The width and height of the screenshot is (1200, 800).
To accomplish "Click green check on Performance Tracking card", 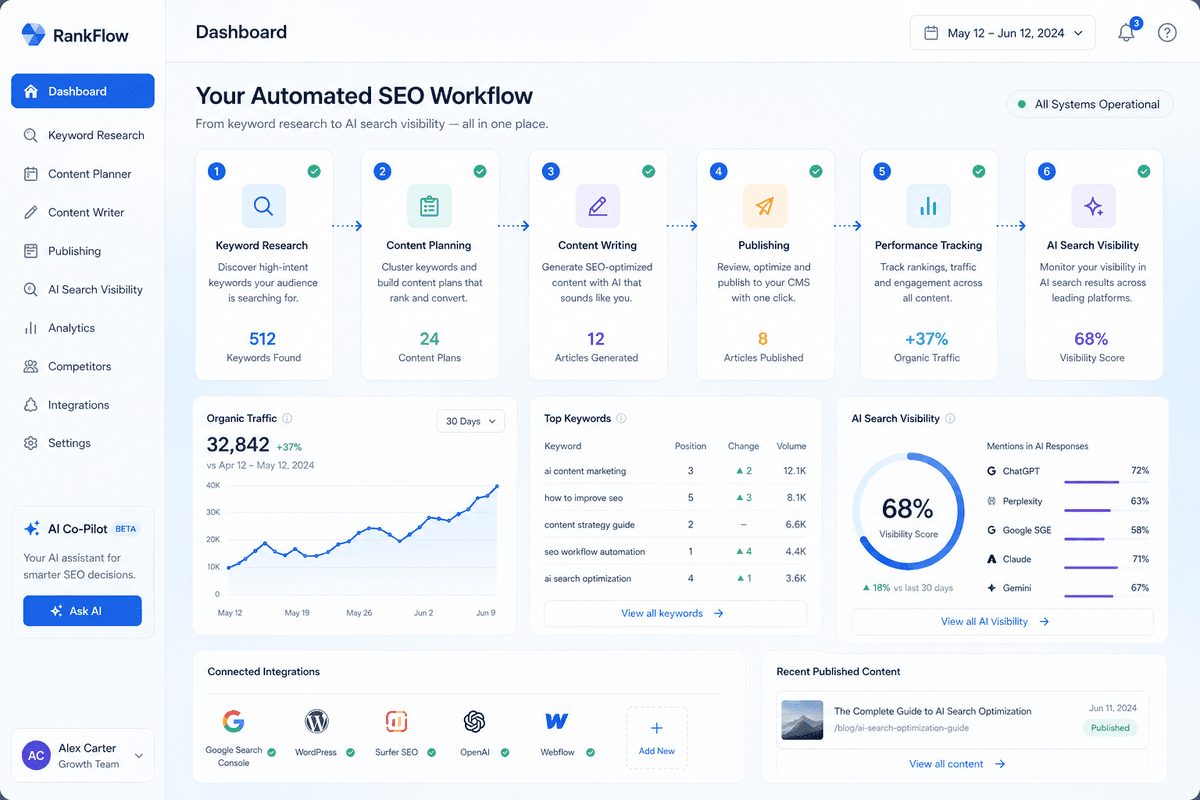I will coord(979,171).
